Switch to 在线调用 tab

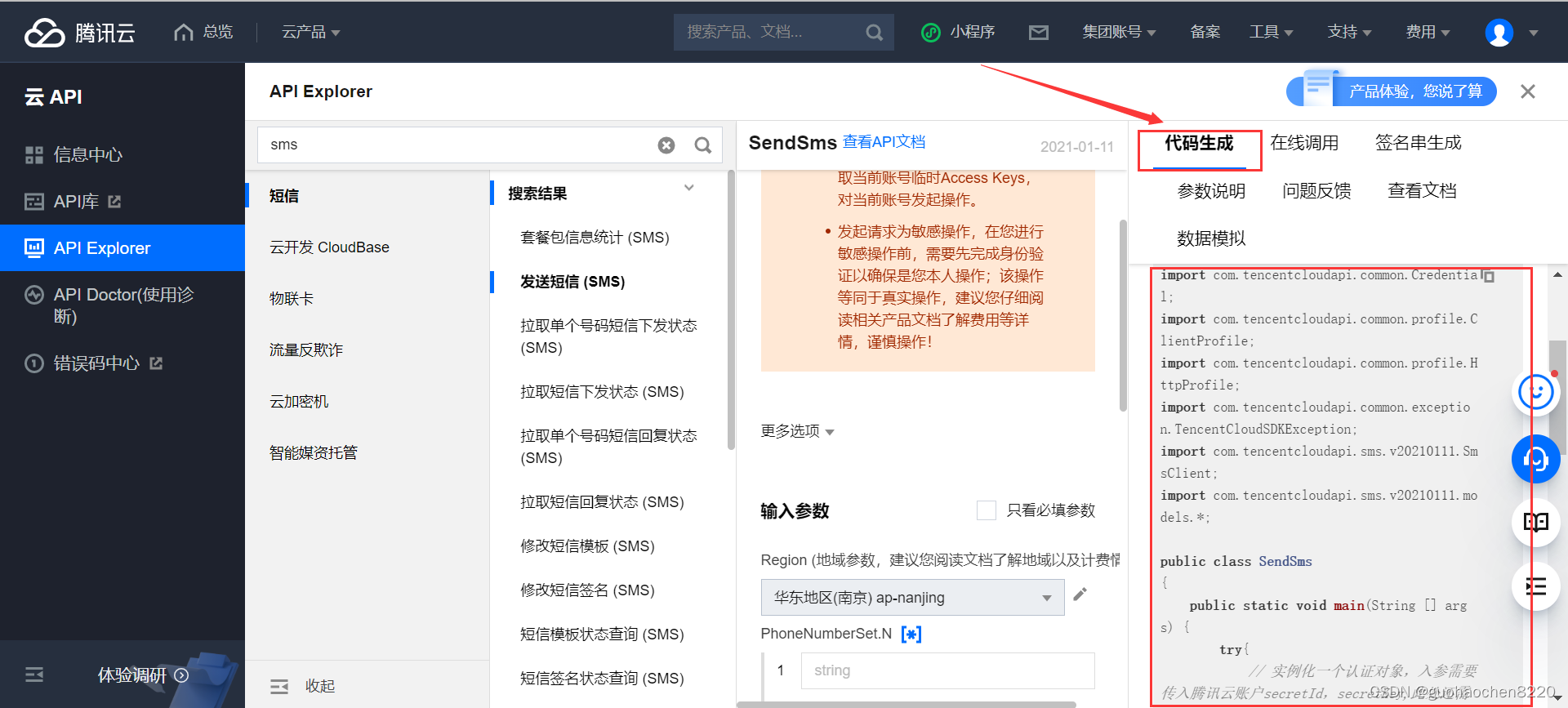1304,144
